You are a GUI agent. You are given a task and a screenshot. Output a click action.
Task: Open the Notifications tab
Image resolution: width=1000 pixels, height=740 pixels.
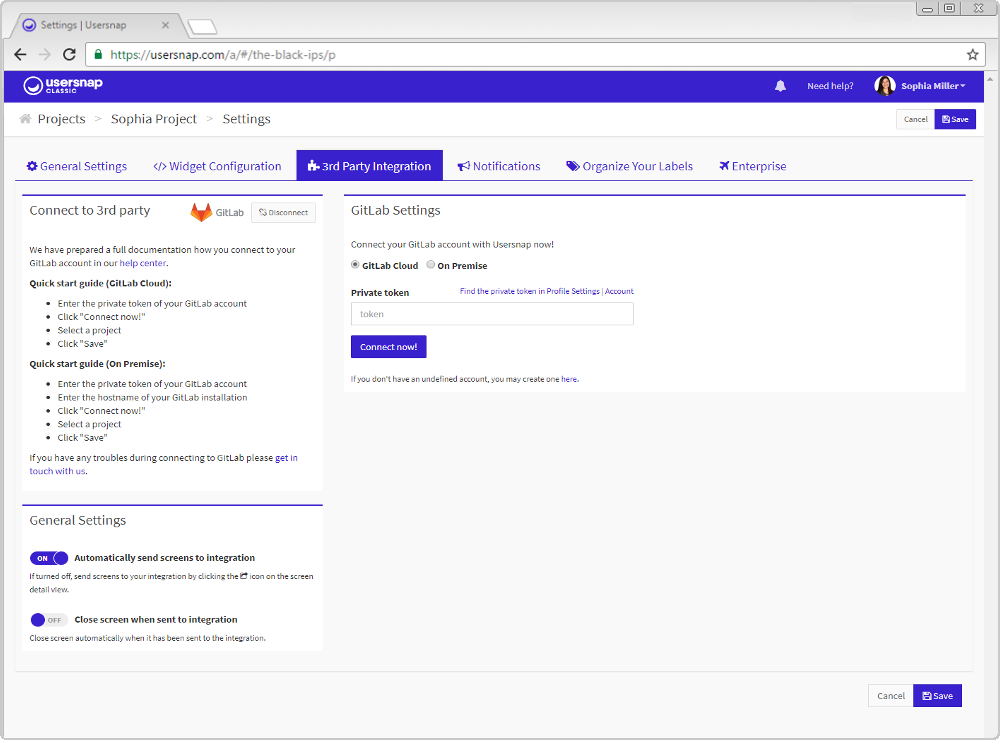point(499,166)
